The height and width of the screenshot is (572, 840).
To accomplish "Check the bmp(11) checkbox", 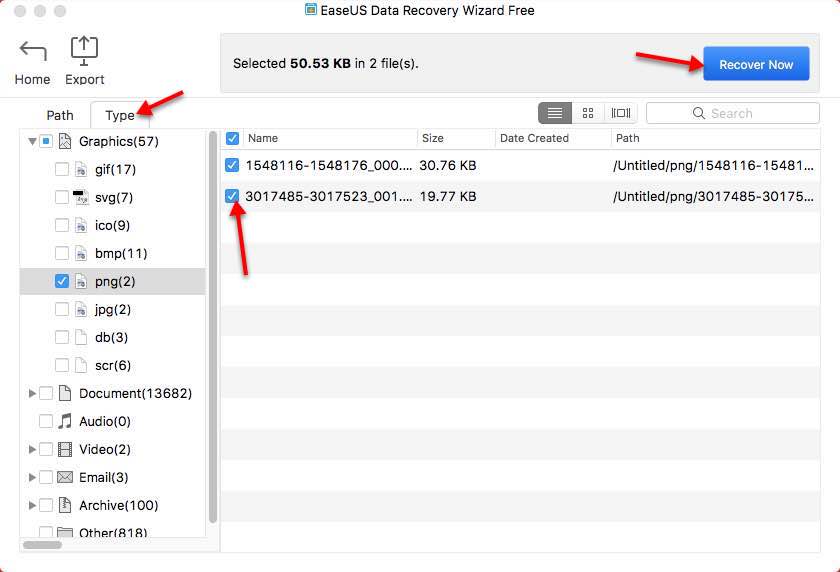I will pos(62,253).
